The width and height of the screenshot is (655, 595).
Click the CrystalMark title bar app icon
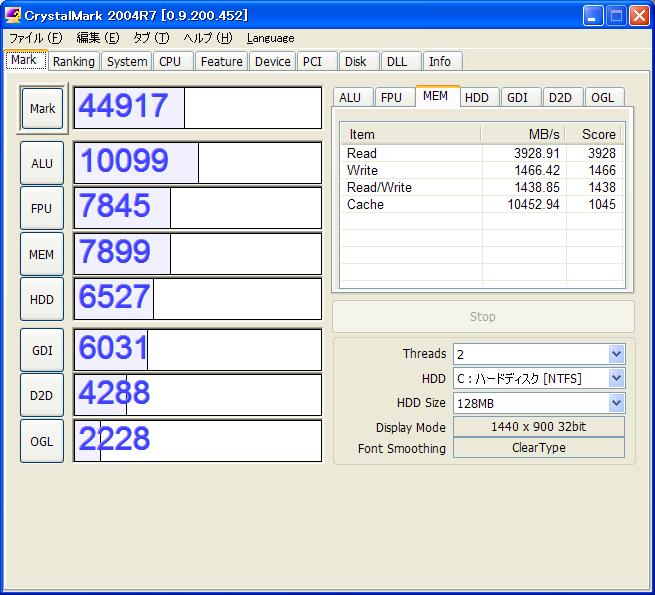click(13, 15)
